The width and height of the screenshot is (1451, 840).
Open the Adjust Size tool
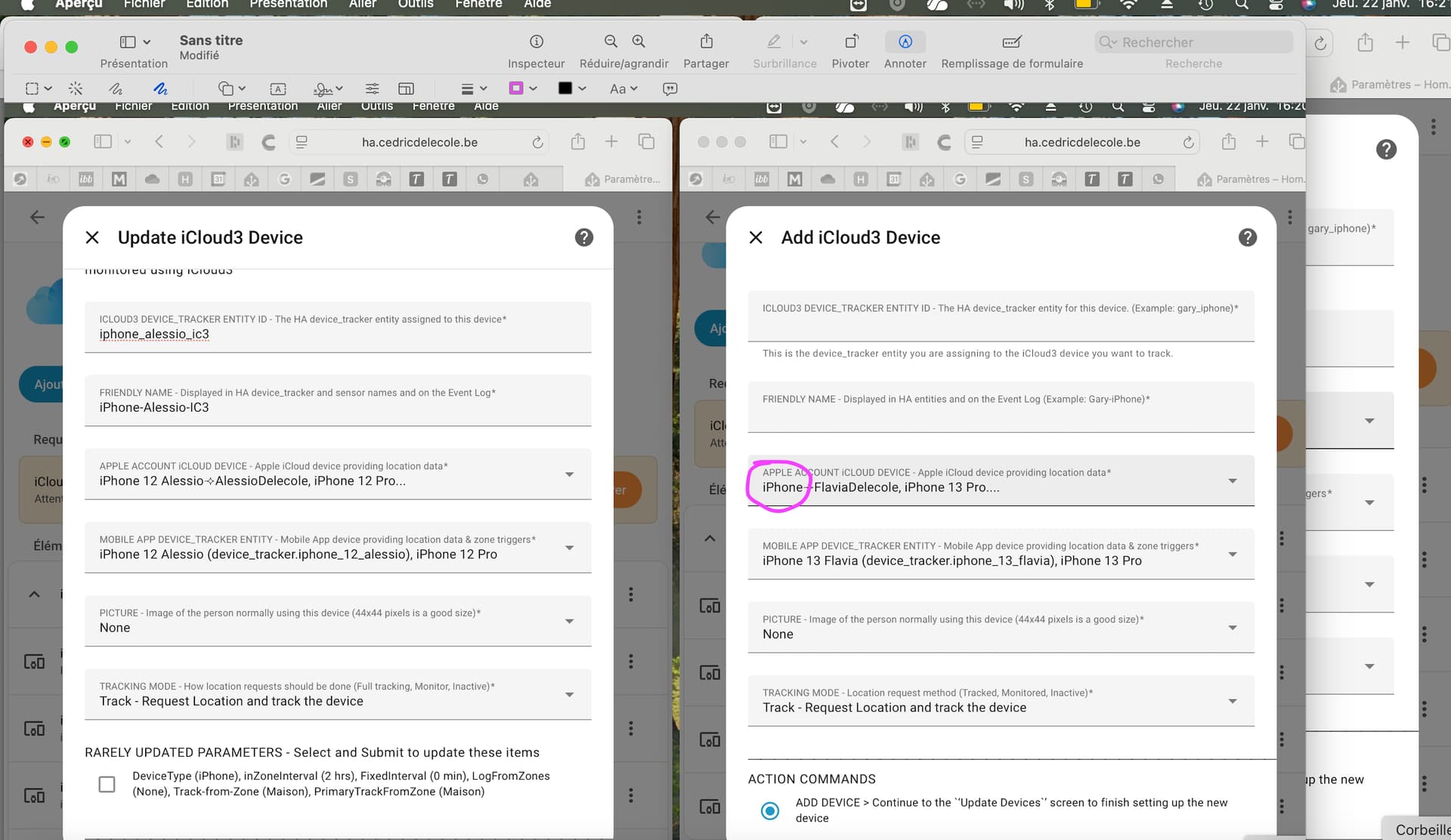(406, 88)
